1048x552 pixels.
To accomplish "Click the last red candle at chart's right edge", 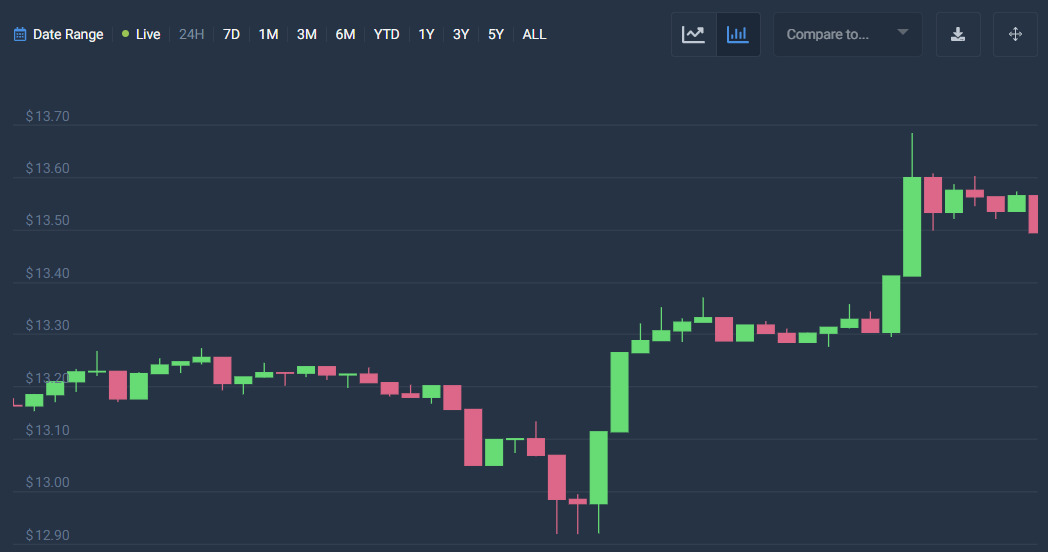I will click(1033, 214).
